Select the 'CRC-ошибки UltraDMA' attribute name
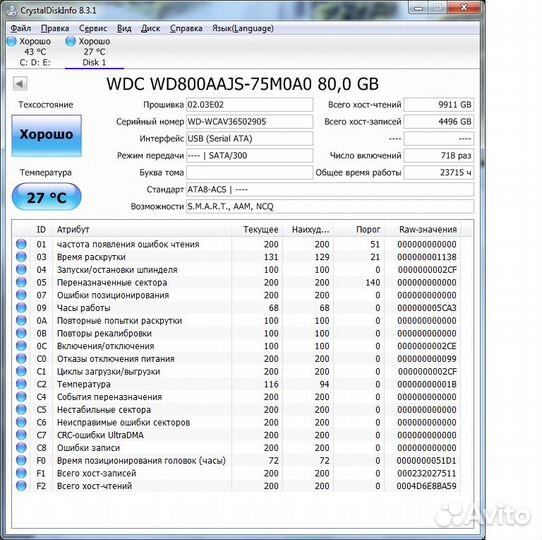The image size is (542, 540). (x=100, y=435)
